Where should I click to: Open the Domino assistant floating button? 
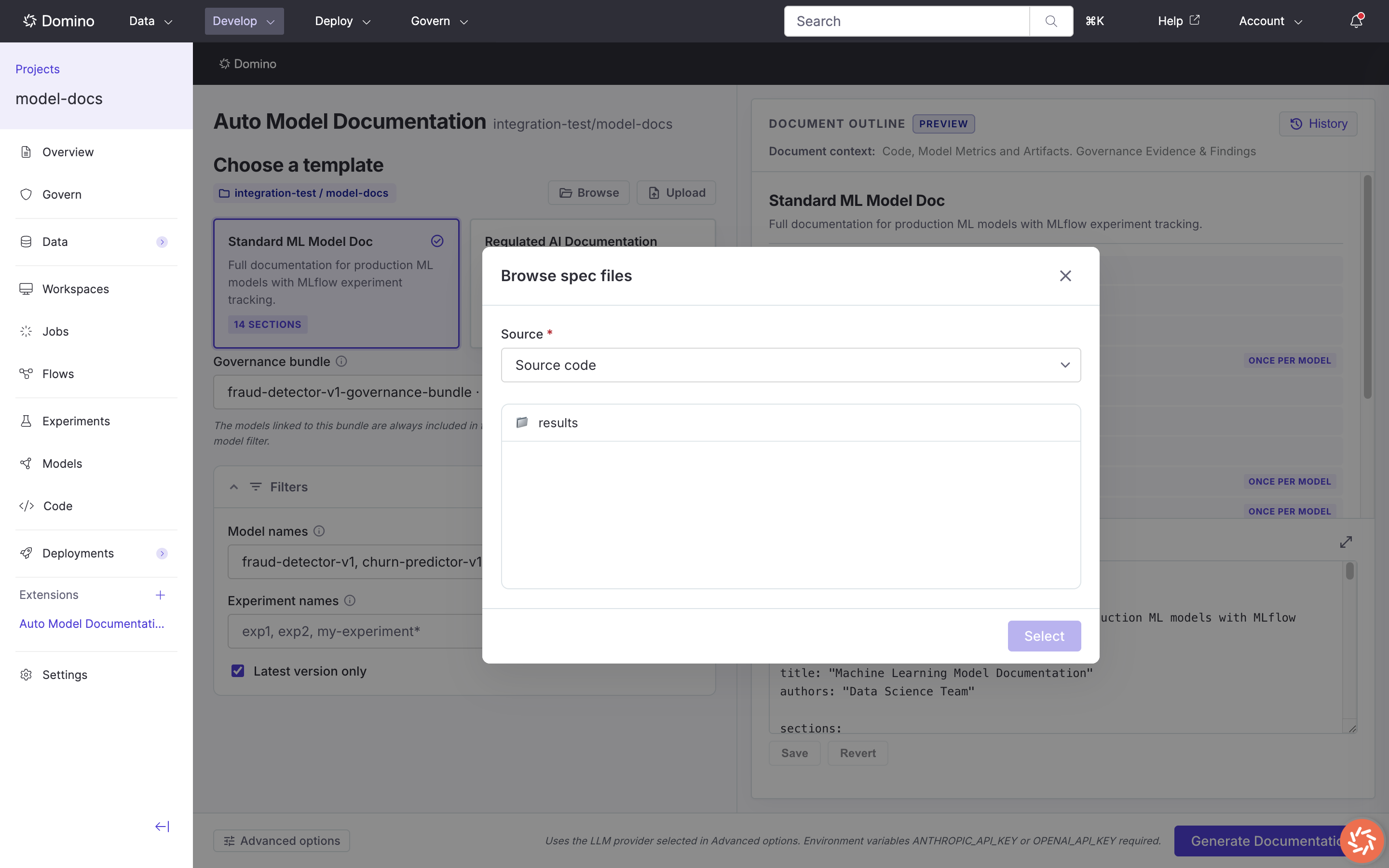pos(1362,841)
